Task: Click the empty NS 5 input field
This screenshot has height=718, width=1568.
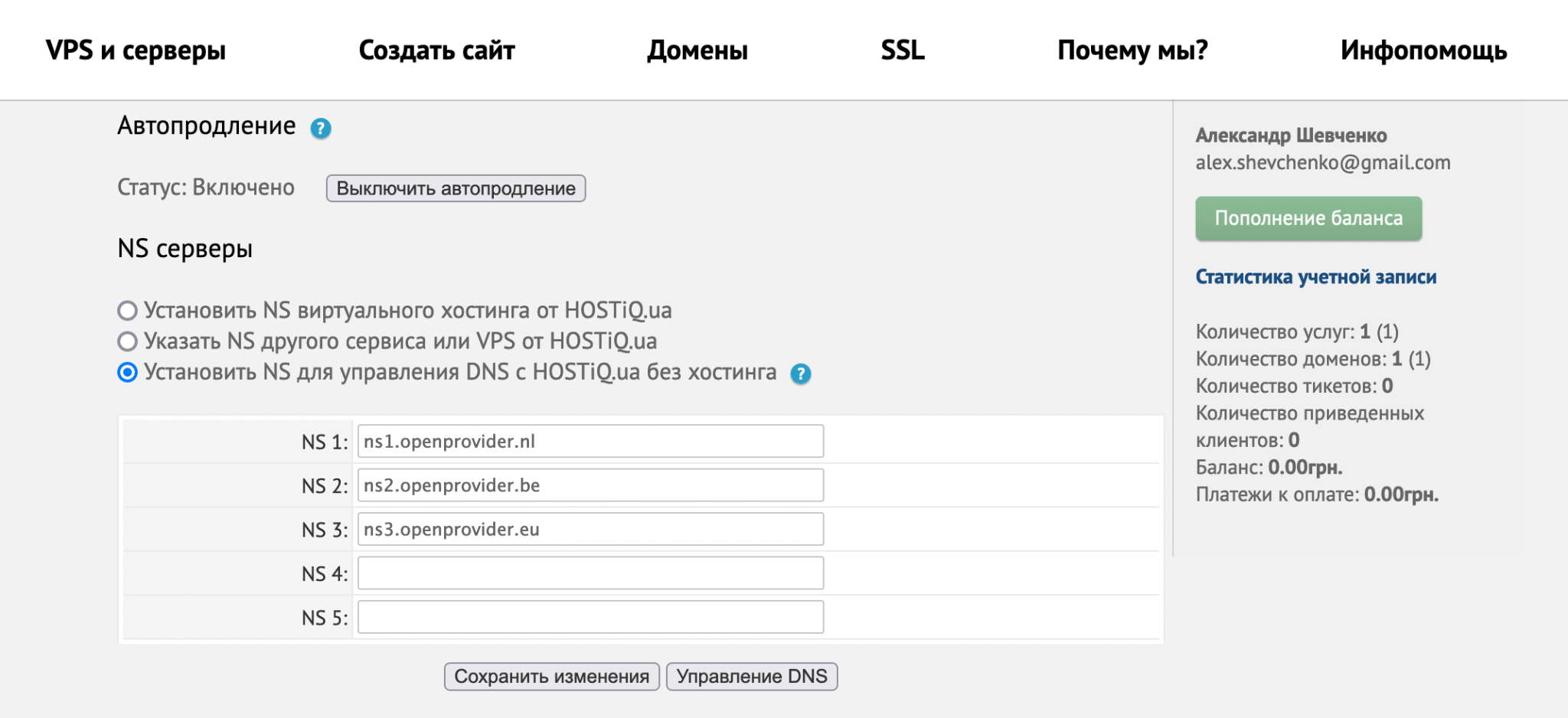Action: [x=590, y=616]
